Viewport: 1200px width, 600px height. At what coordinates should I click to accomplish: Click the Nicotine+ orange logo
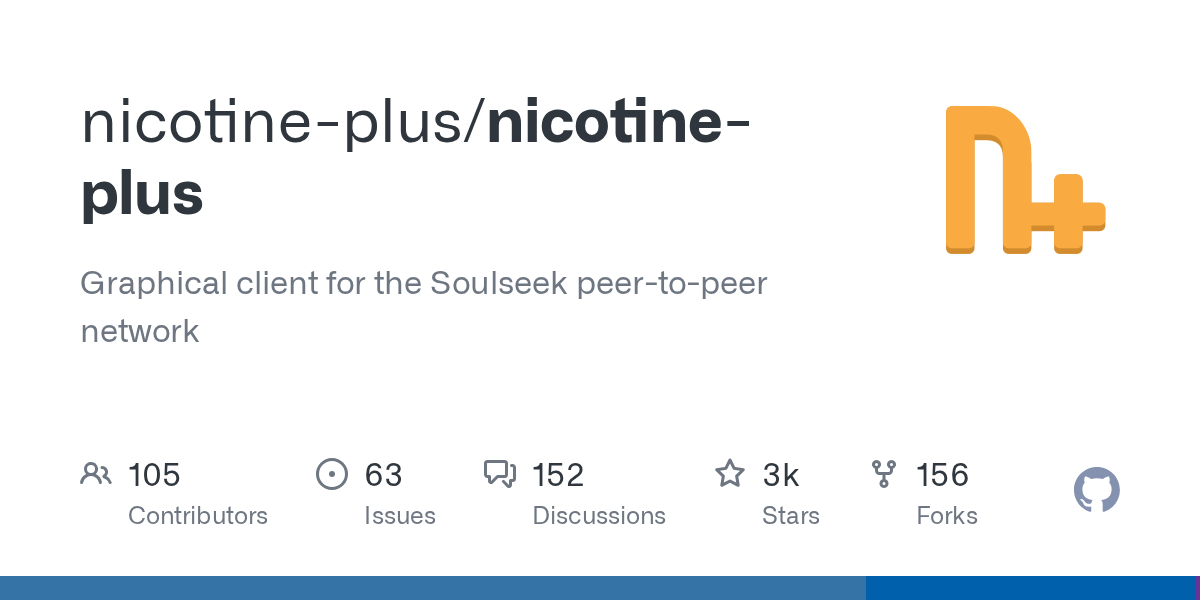1024,180
